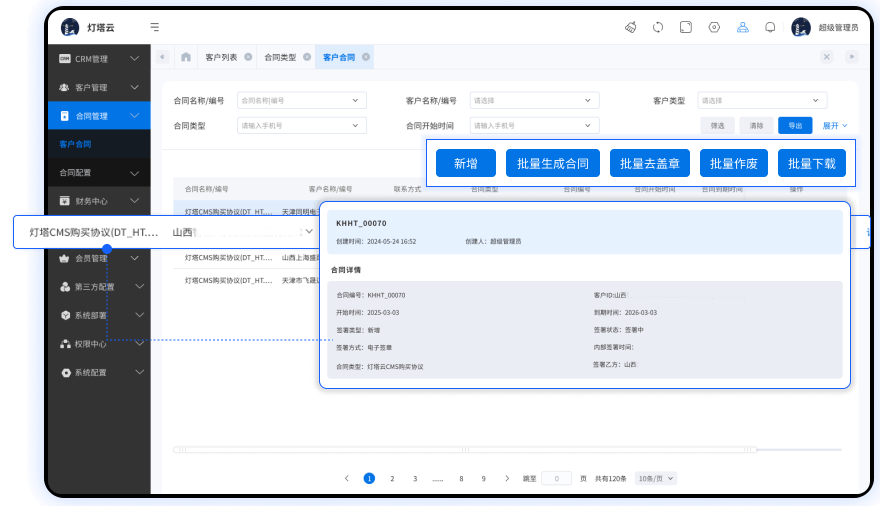Viewport: 880px width, 506px height.
Task: Click the blue user organization icon
Action: [x=742, y=27]
